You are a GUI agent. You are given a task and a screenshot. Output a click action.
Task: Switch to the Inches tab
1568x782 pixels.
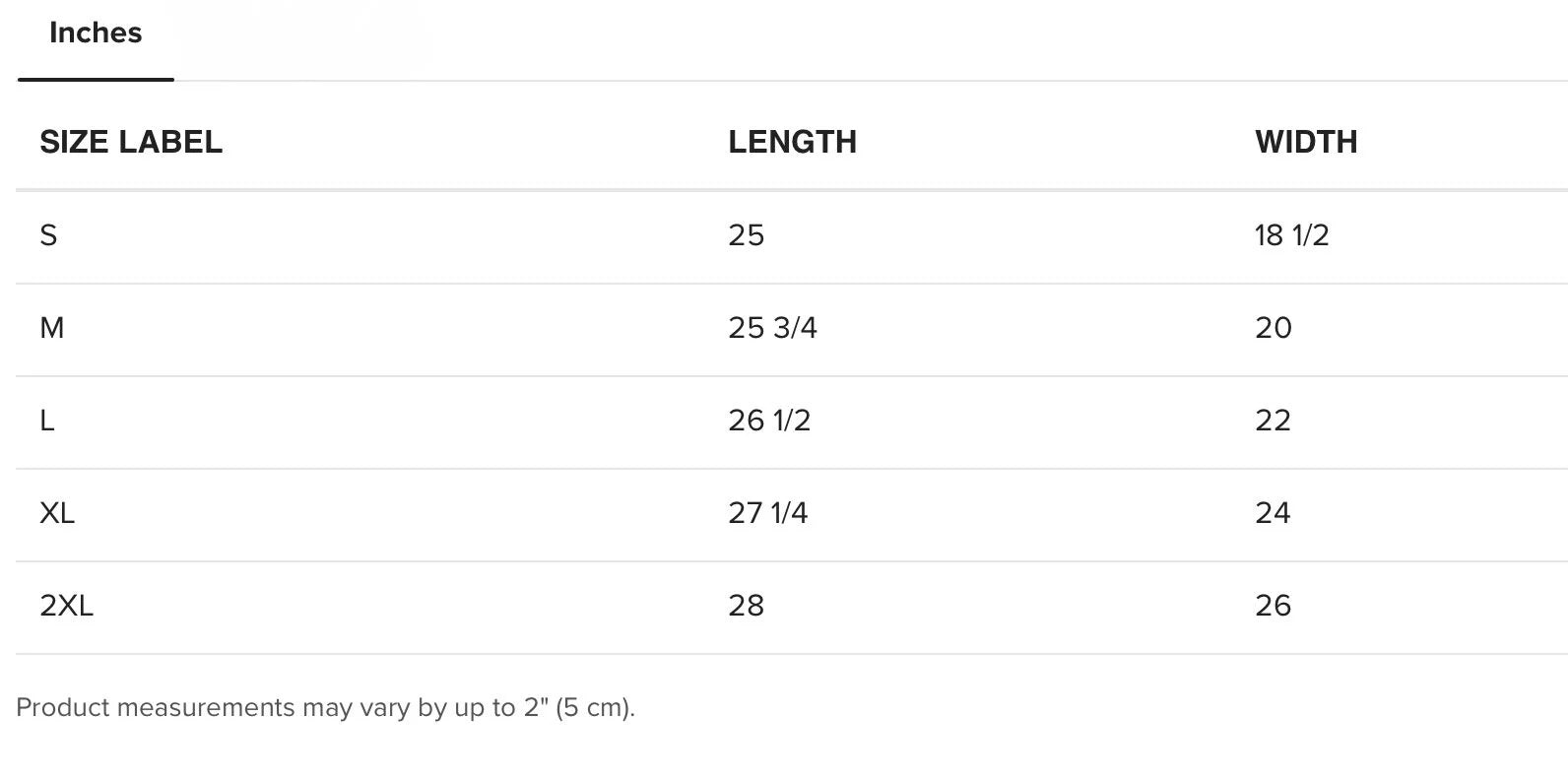click(x=96, y=33)
